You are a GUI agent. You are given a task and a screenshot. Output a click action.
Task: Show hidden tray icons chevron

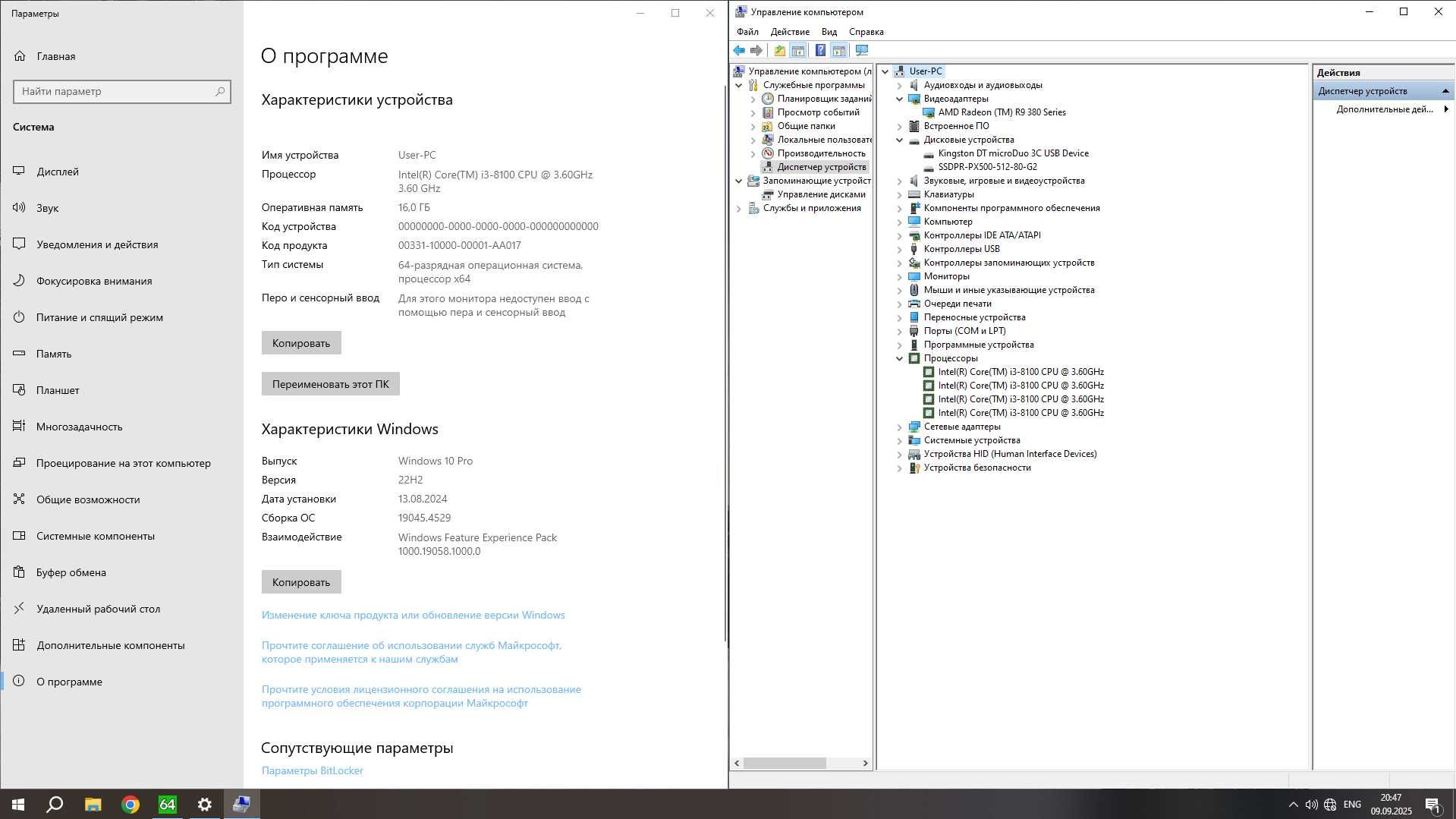(x=1293, y=805)
